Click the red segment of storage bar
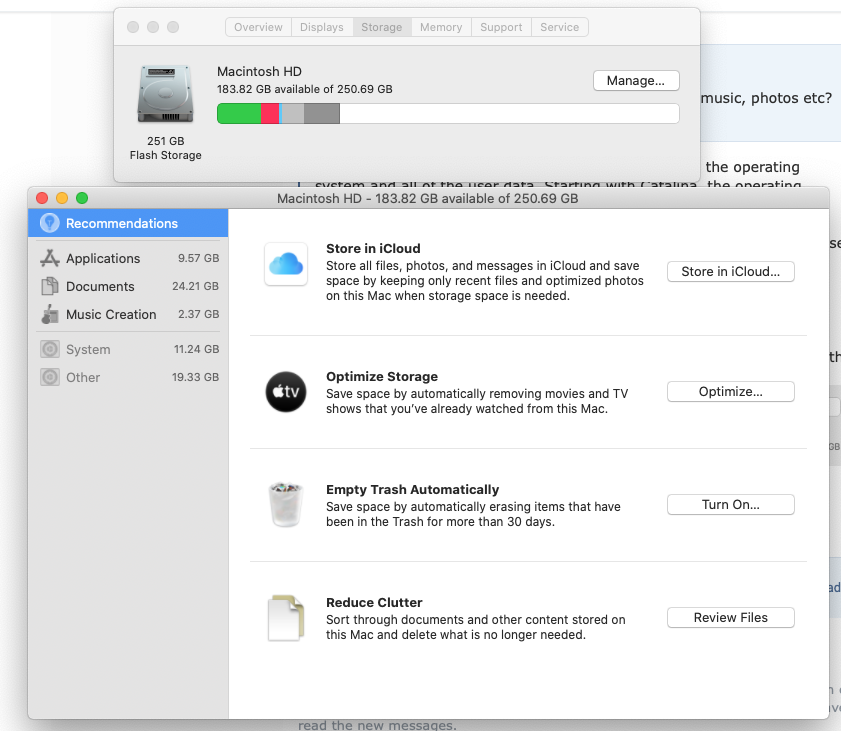841x731 pixels. (x=270, y=114)
